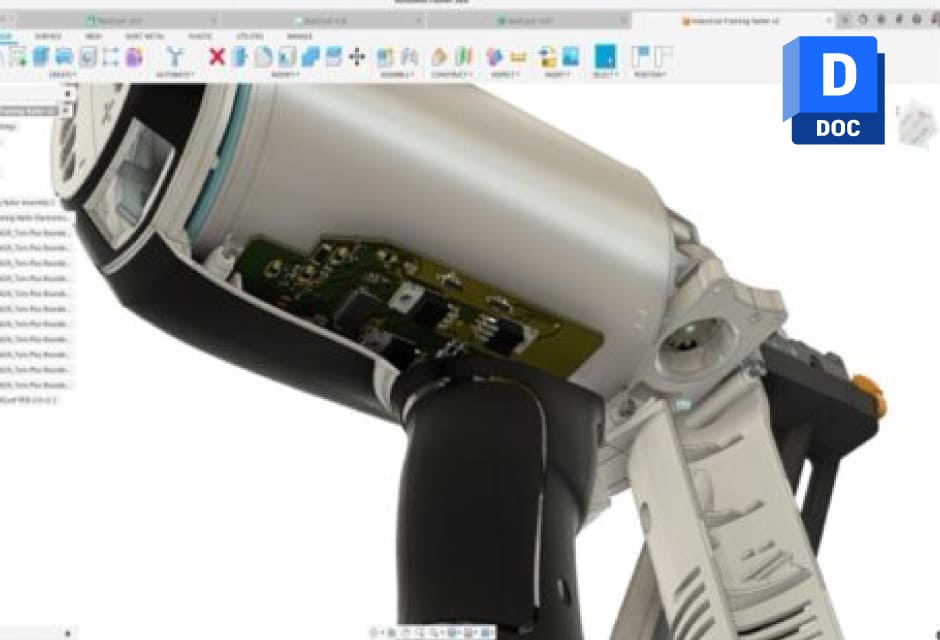Image resolution: width=940 pixels, height=640 pixels.
Task: Expand the root assembly node in the browser
Action: point(6,110)
